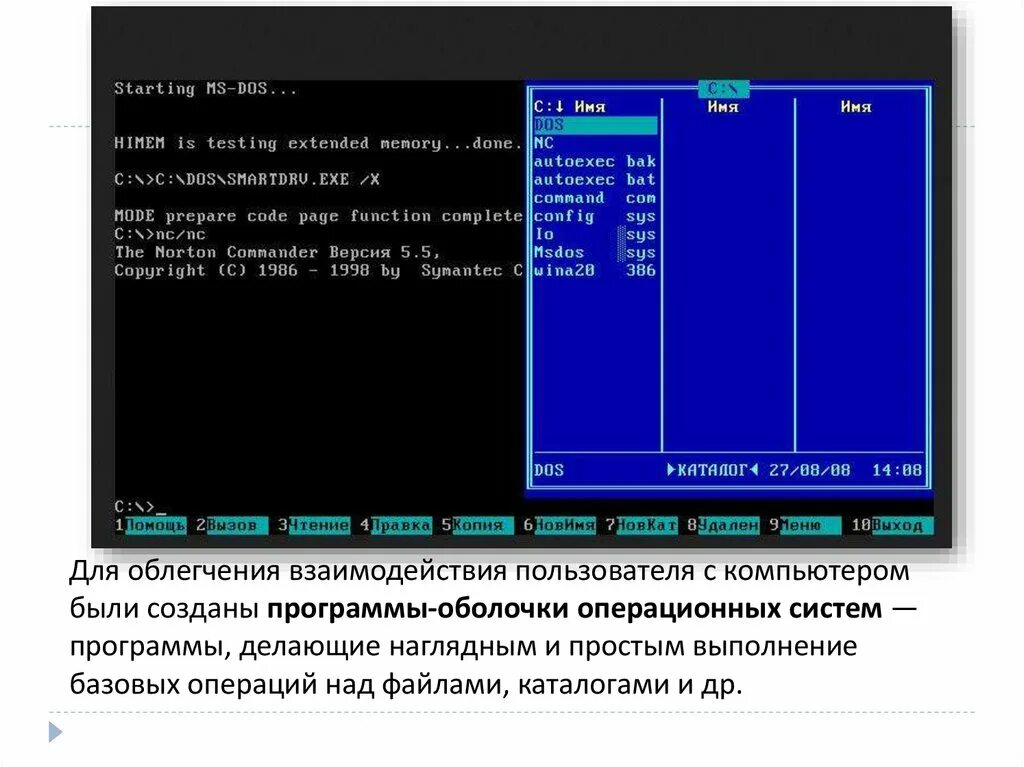Select the config sys file
1024x767 pixels.
tap(595, 216)
